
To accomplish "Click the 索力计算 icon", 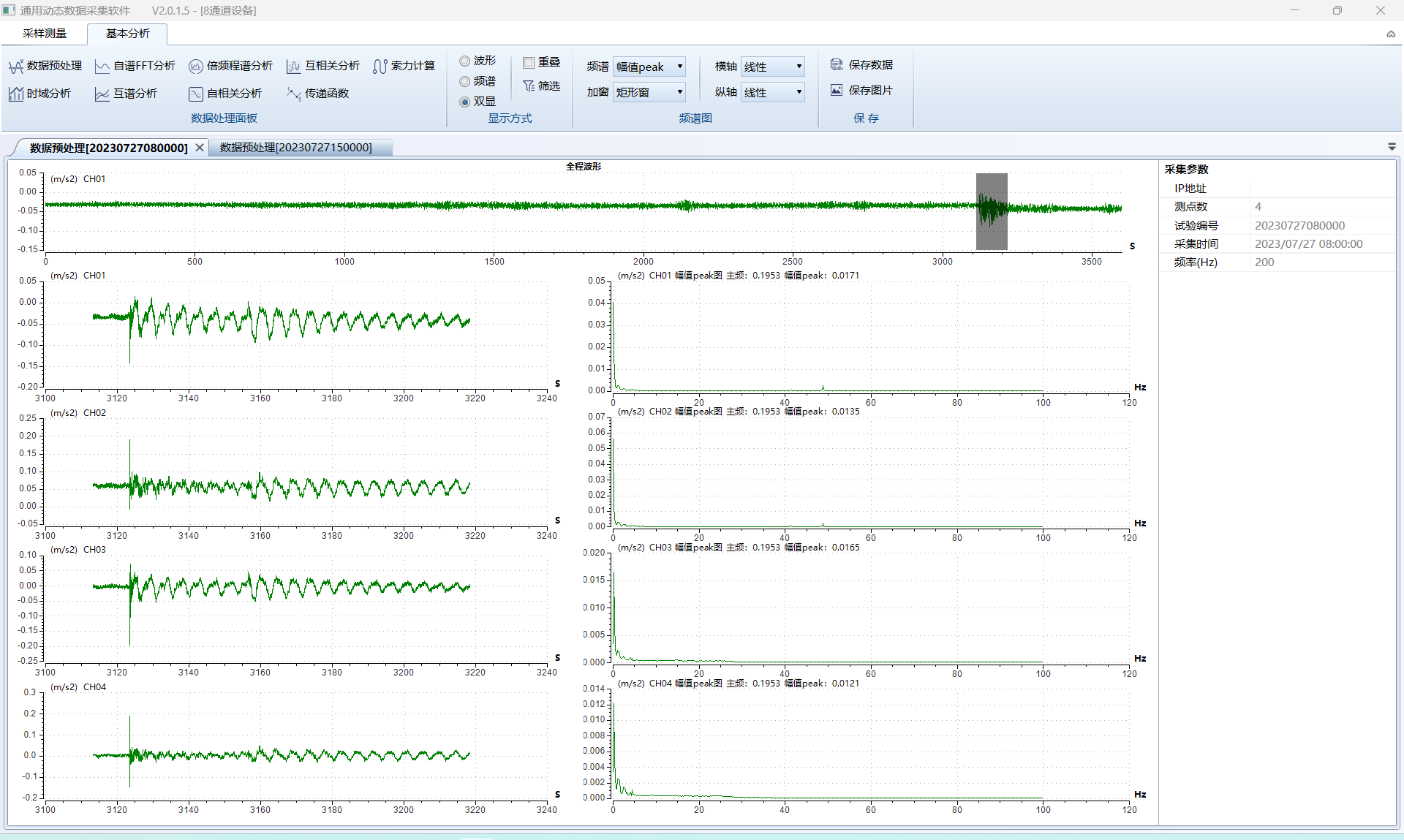I will (x=380, y=67).
